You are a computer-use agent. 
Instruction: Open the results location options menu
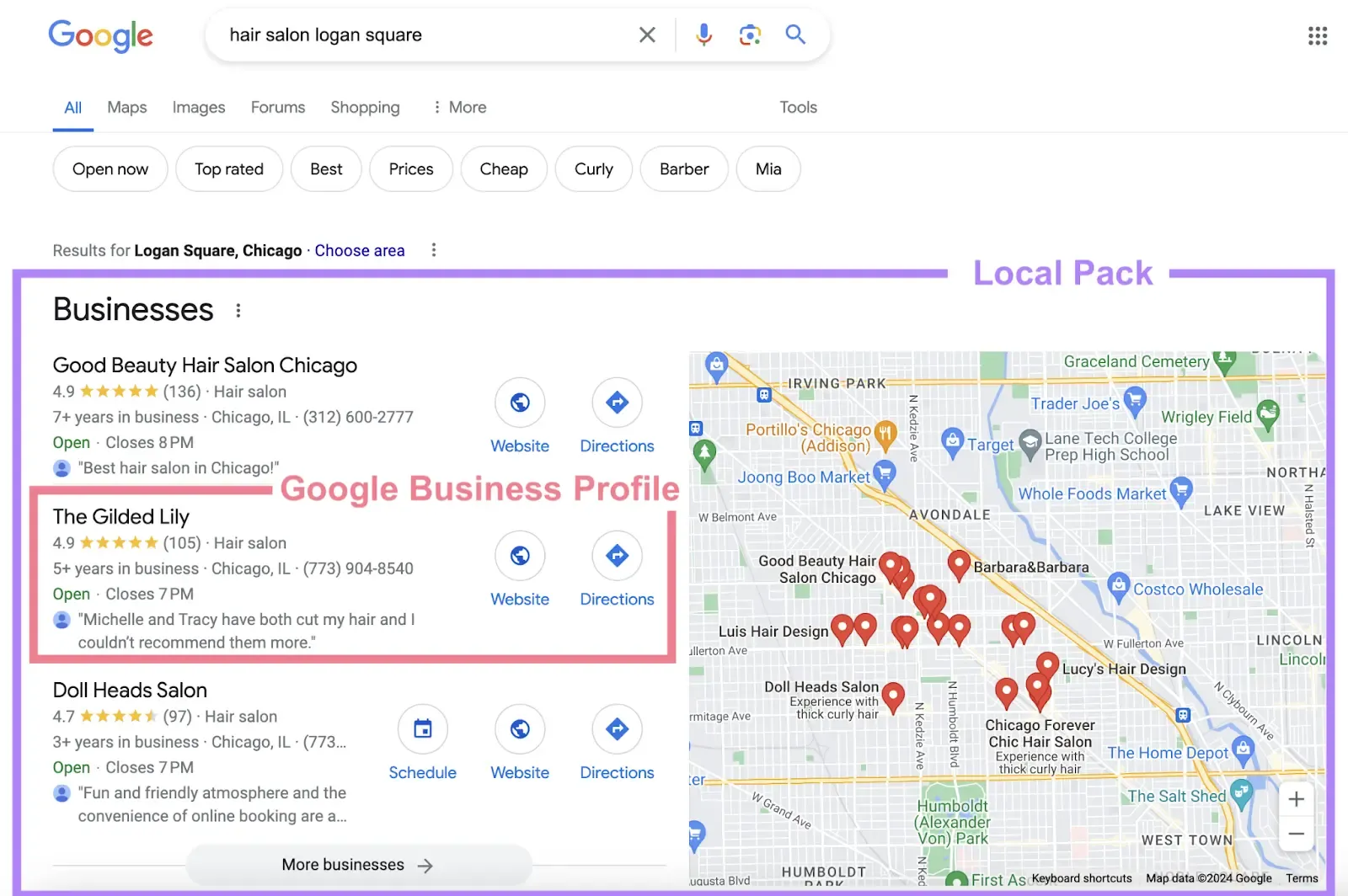[x=434, y=250]
